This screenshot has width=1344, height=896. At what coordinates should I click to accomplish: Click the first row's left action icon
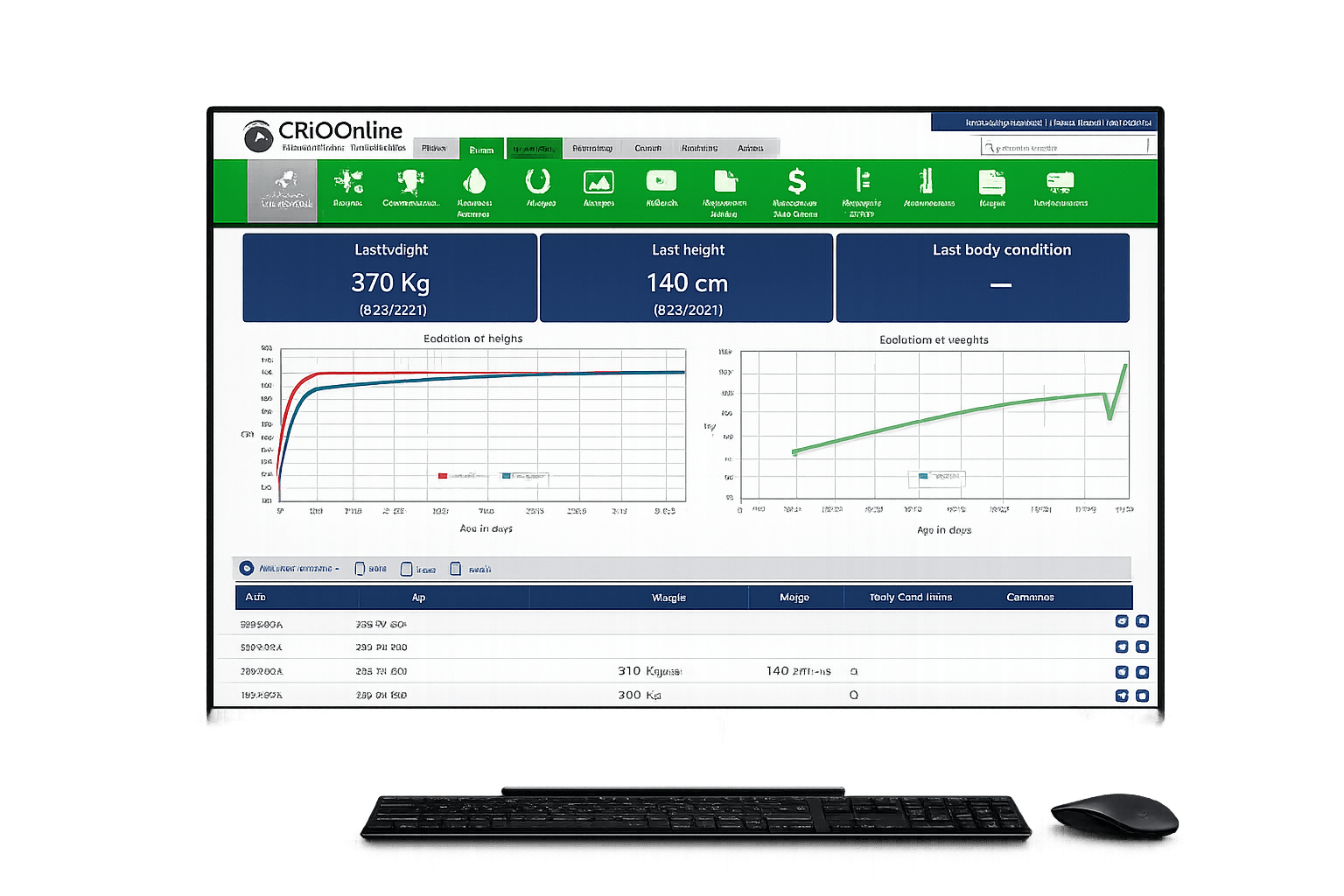[x=1122, y=621]
